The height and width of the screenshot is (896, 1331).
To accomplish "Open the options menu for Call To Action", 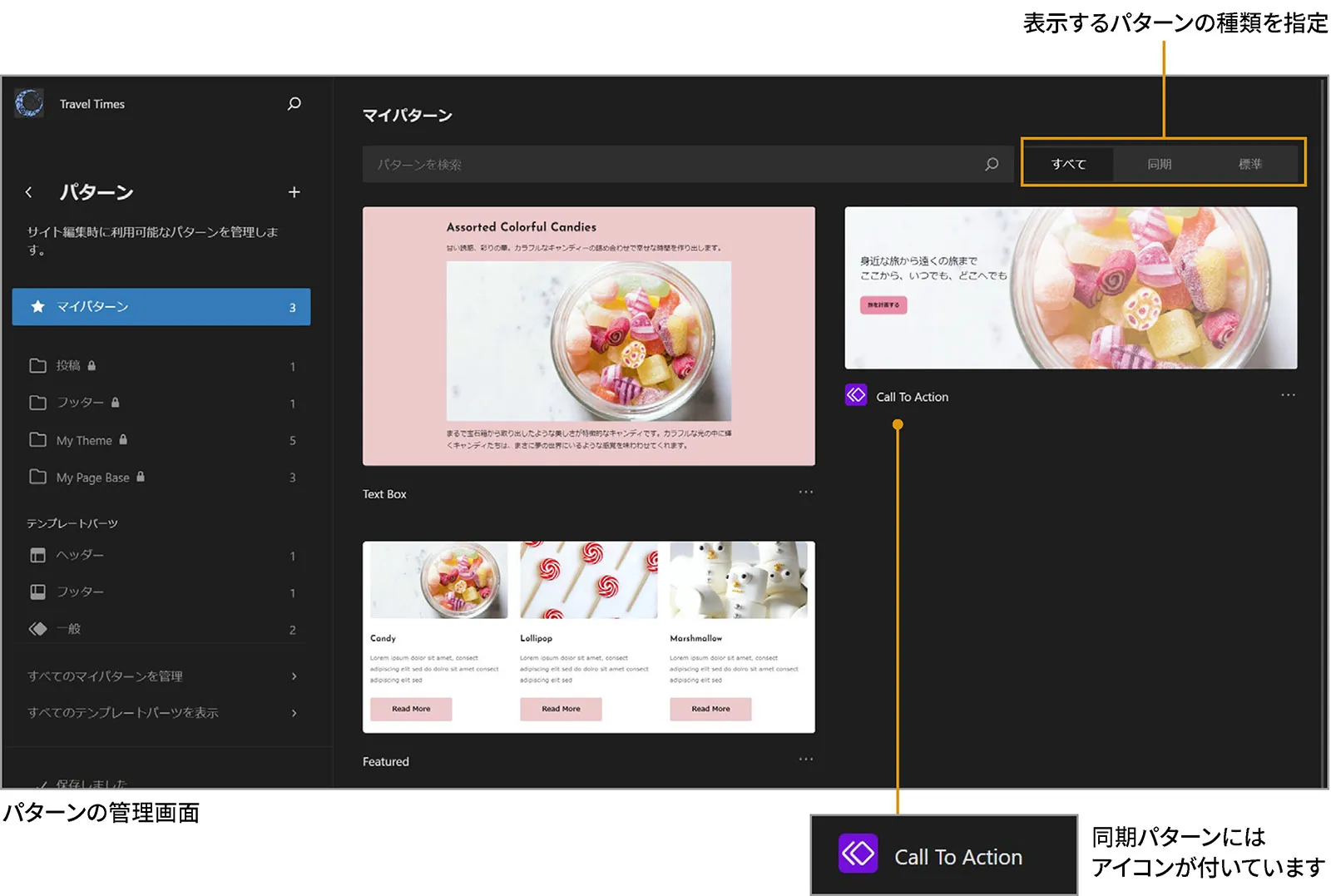I will coord(1288,395).
